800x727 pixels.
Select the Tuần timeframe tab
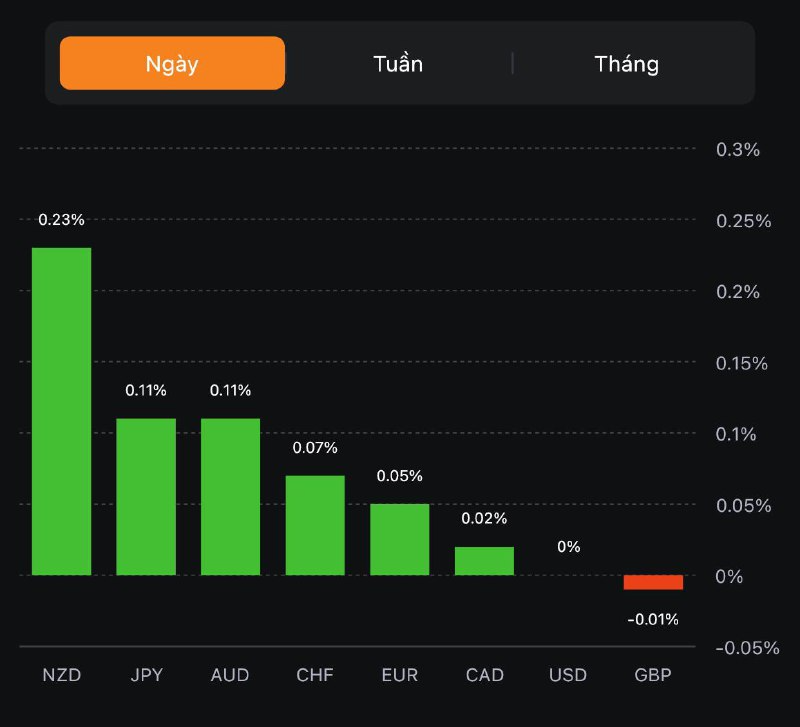tap(398, 64)
